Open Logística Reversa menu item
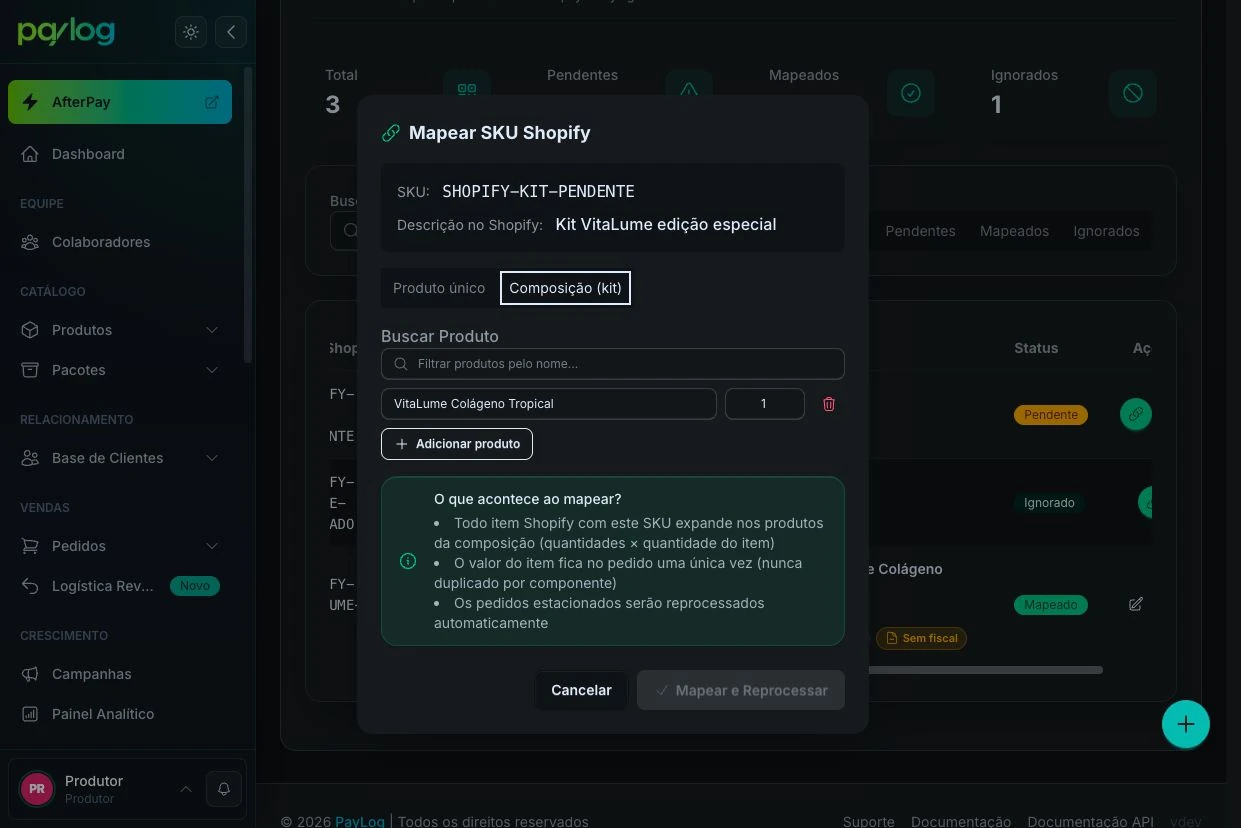The height and width of the screenshot is (828, 1241). tap(120, 586)
